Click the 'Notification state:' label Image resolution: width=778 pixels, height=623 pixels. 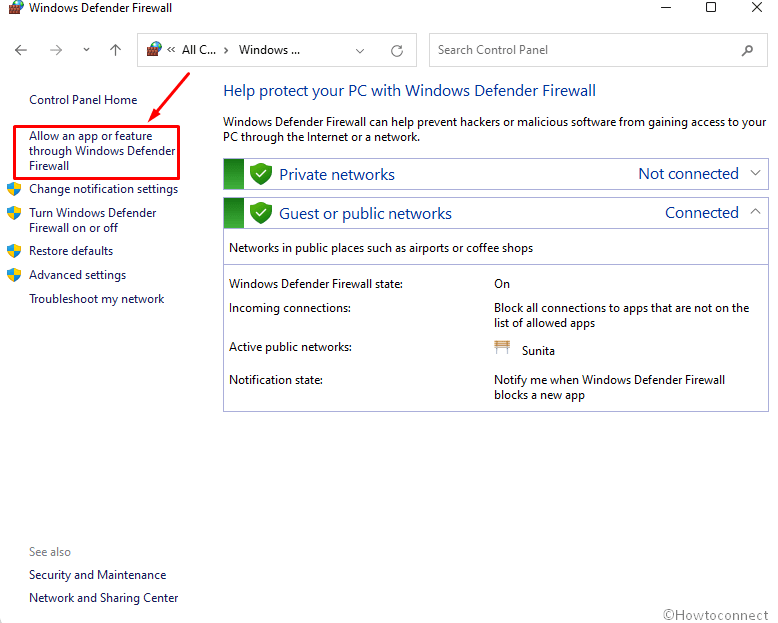coord(276,380)
